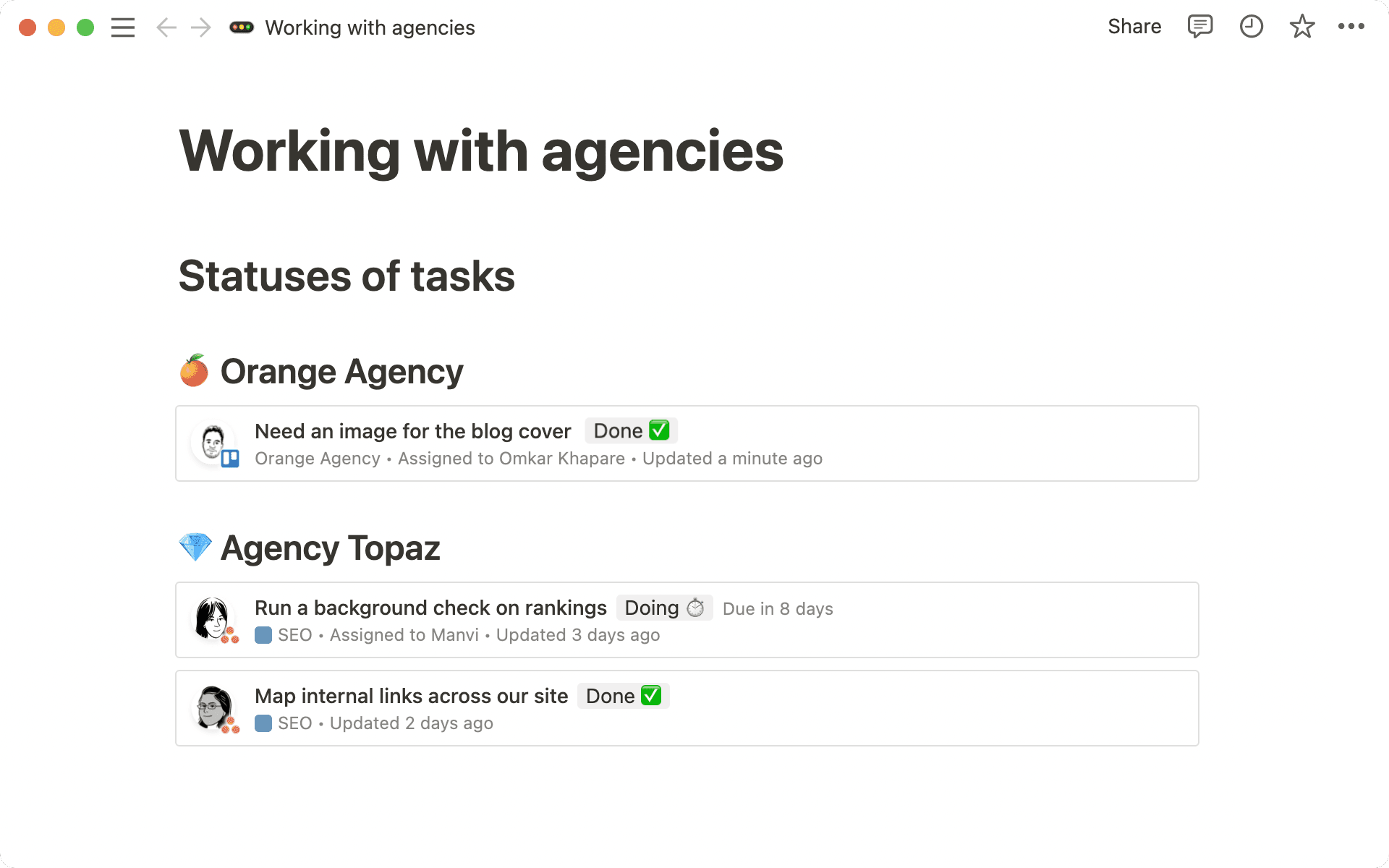
Task: Click 'Assigned to Omkar Khapare' text
Action: (511, 459)
